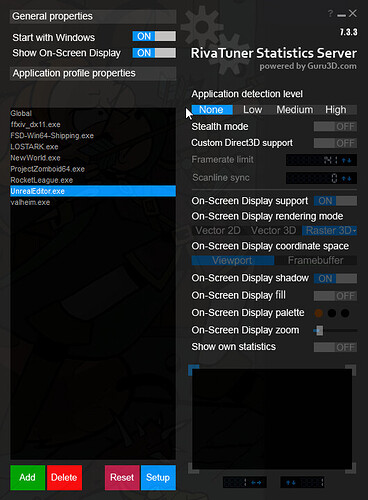
Task: Select FSD-Win64-Shipping.exe profile
Action: click(x=93, y=136)
